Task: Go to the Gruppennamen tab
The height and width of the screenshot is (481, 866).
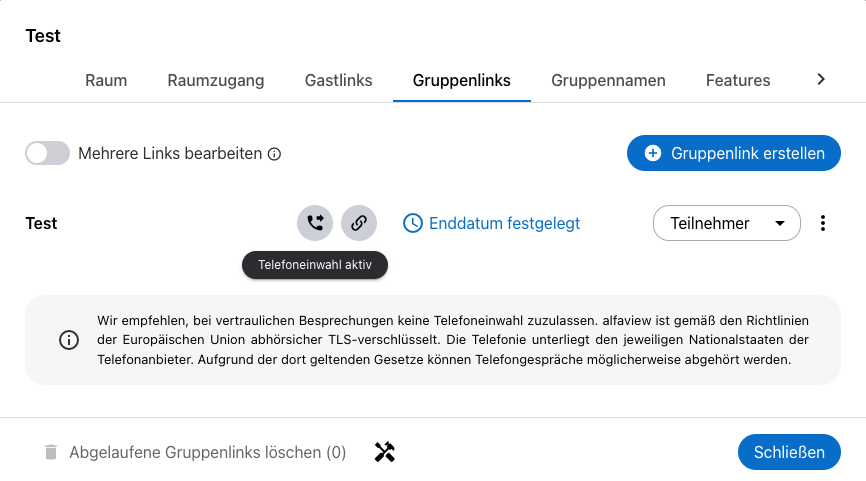Action: (608, 80)
